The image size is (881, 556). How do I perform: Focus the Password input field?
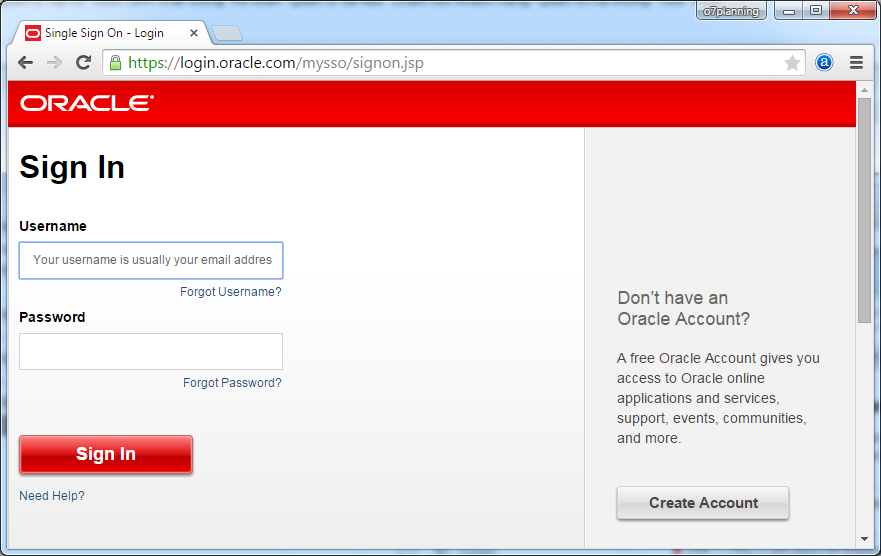click(x=151, y=352)
